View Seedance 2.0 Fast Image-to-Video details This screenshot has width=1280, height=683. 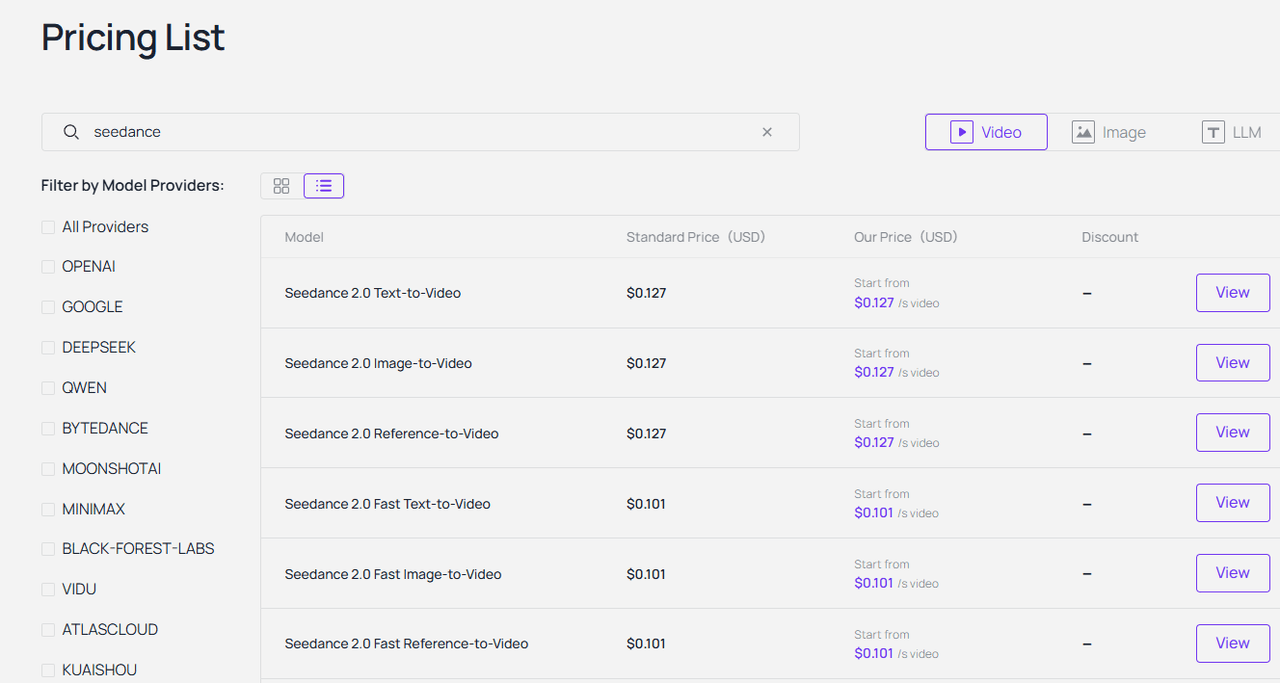[1232, 573]
